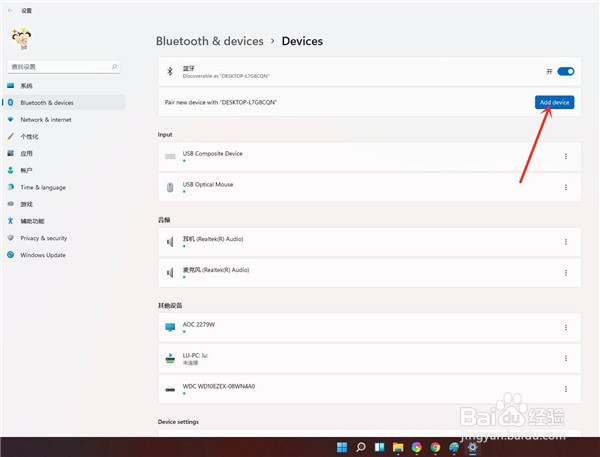Open more options for USB Composite Device
This screenshot has height=457, width=600.
pyautogui.click(x=566, y=157)
